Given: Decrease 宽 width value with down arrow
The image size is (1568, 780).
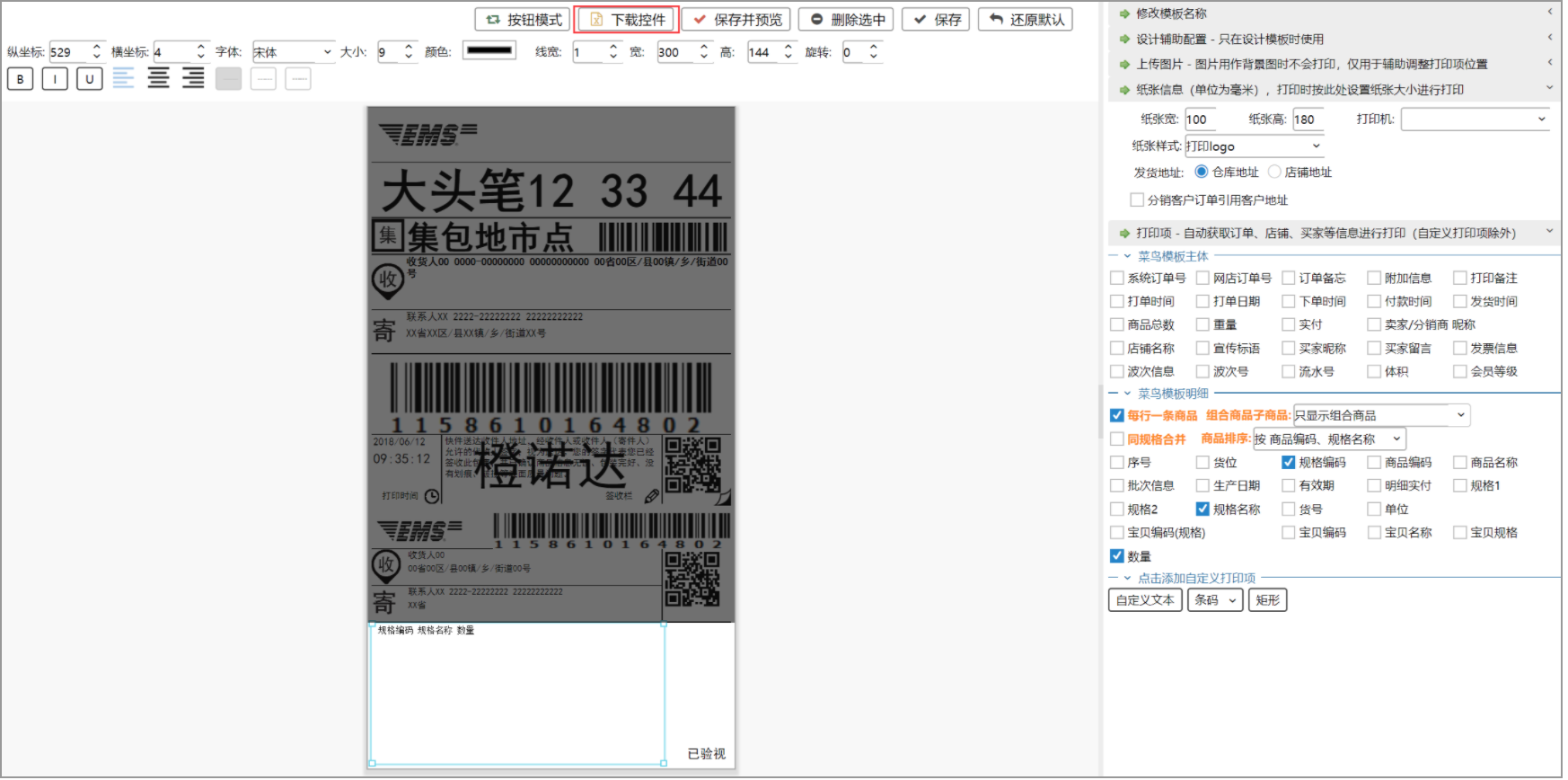Looking at the screenshot, I should pyautogui.click(x=704, y=57).
